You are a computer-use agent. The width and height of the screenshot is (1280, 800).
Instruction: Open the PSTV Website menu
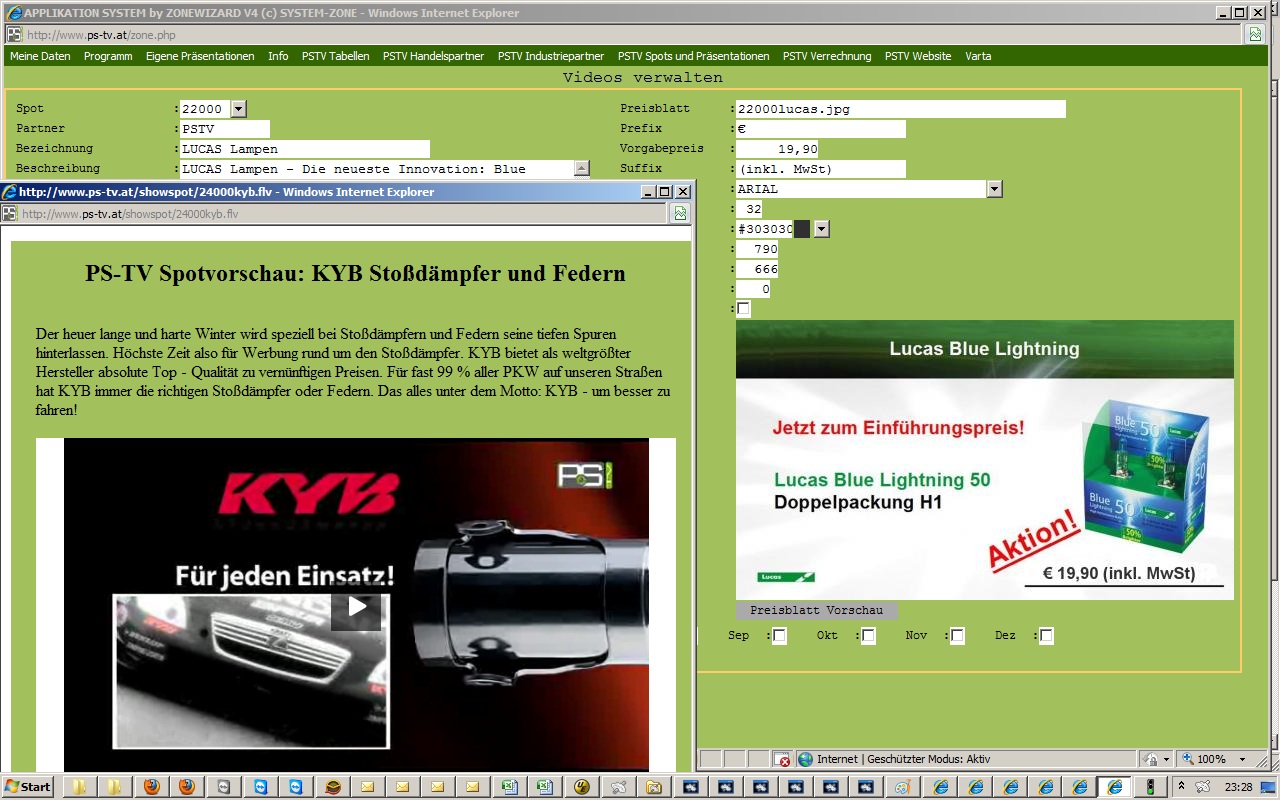[918, 56]
